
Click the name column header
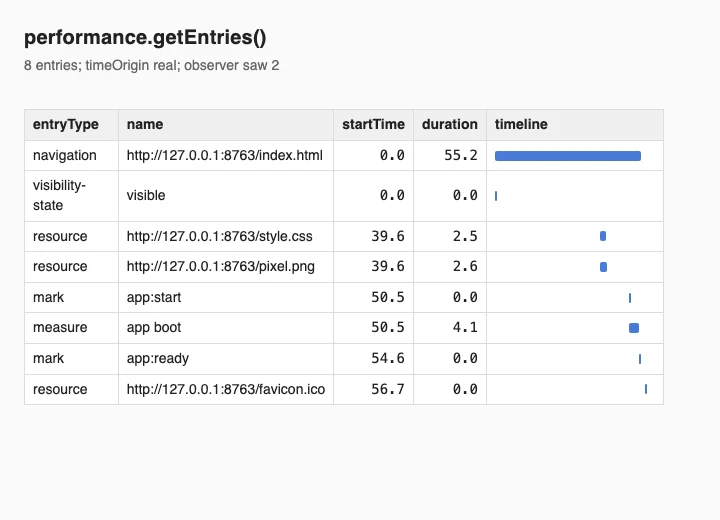pos(226,124)
